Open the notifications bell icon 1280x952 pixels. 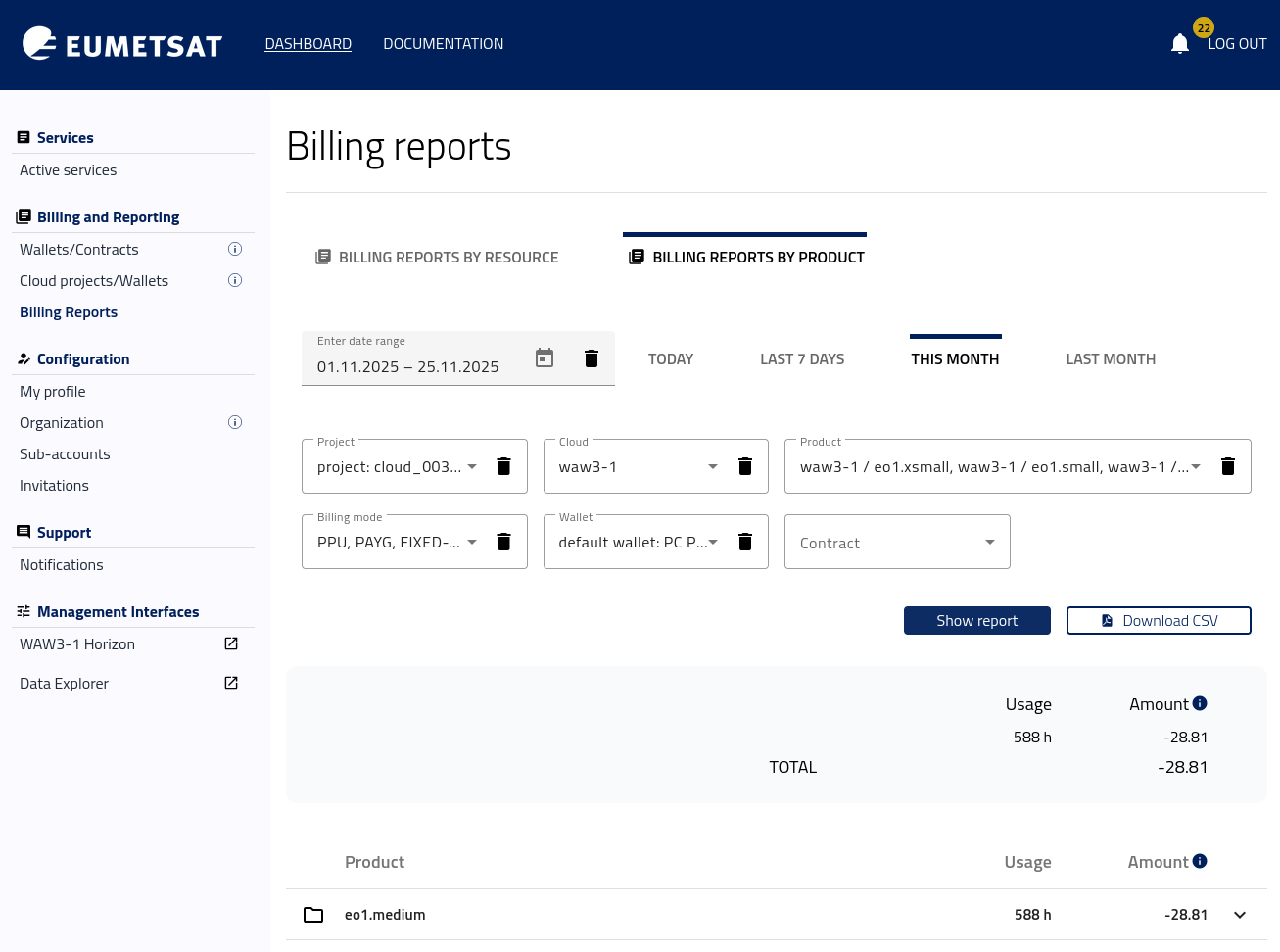[1179, 44]
